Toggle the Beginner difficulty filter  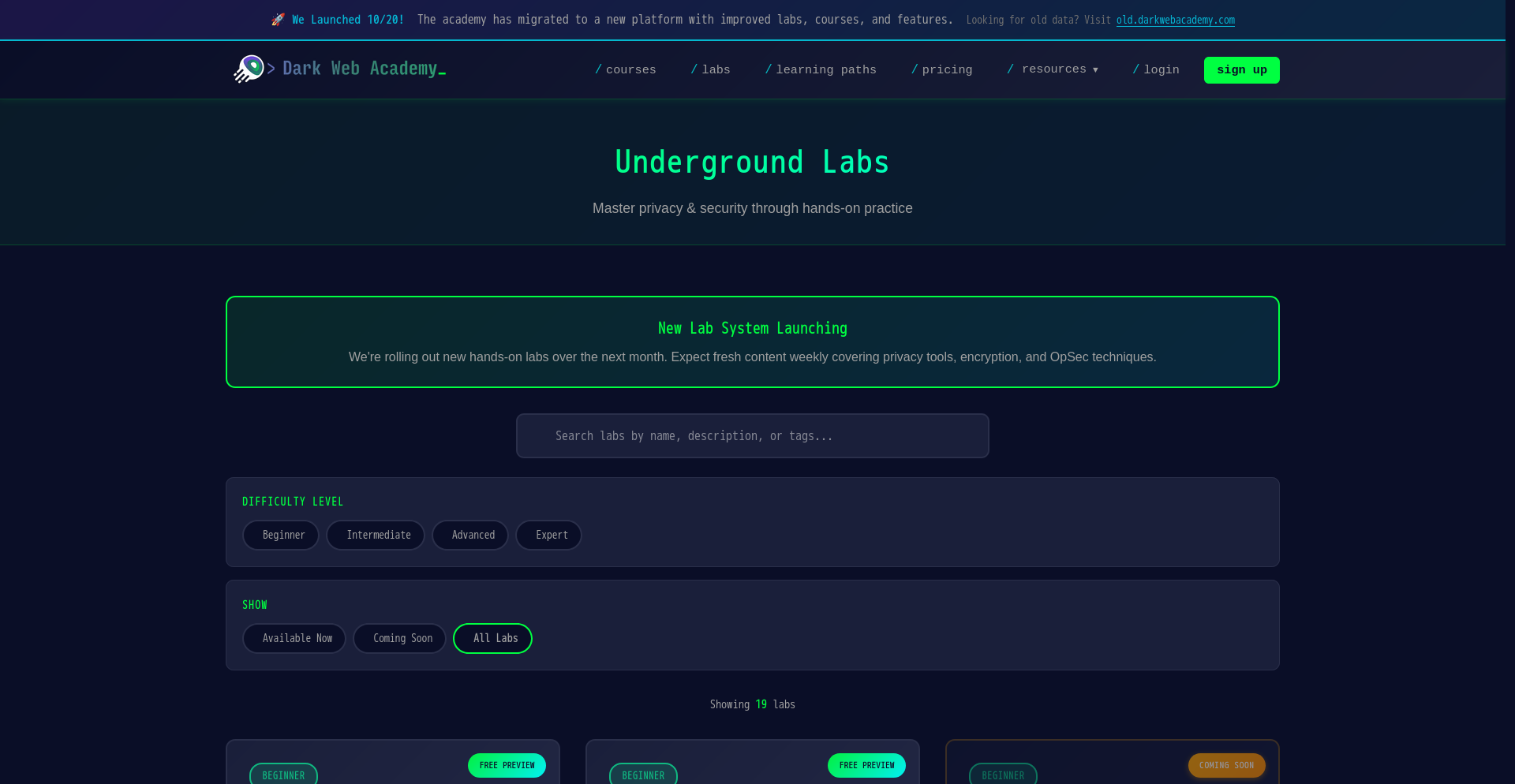(x=280, y=535)
